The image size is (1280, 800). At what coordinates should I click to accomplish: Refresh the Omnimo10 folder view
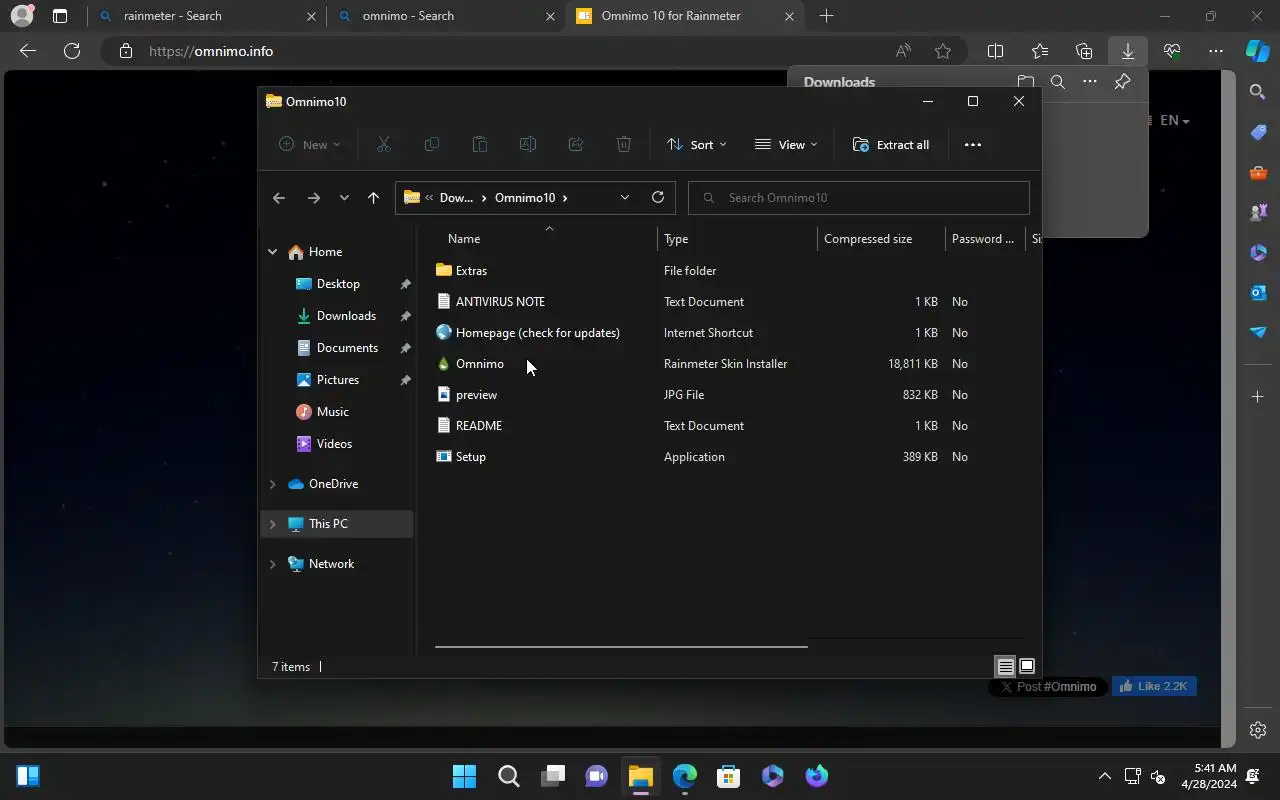(x=658, y=197)
